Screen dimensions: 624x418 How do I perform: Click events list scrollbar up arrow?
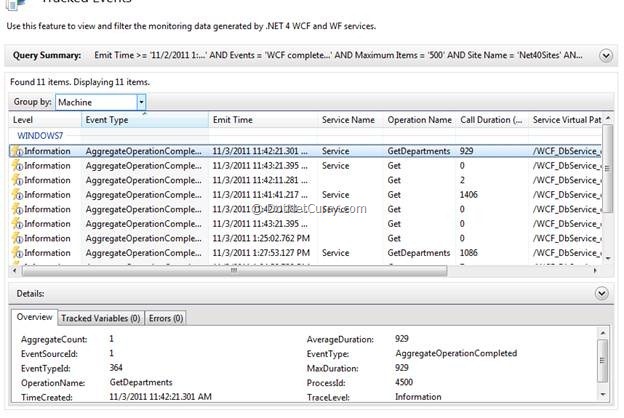point(608,118)
